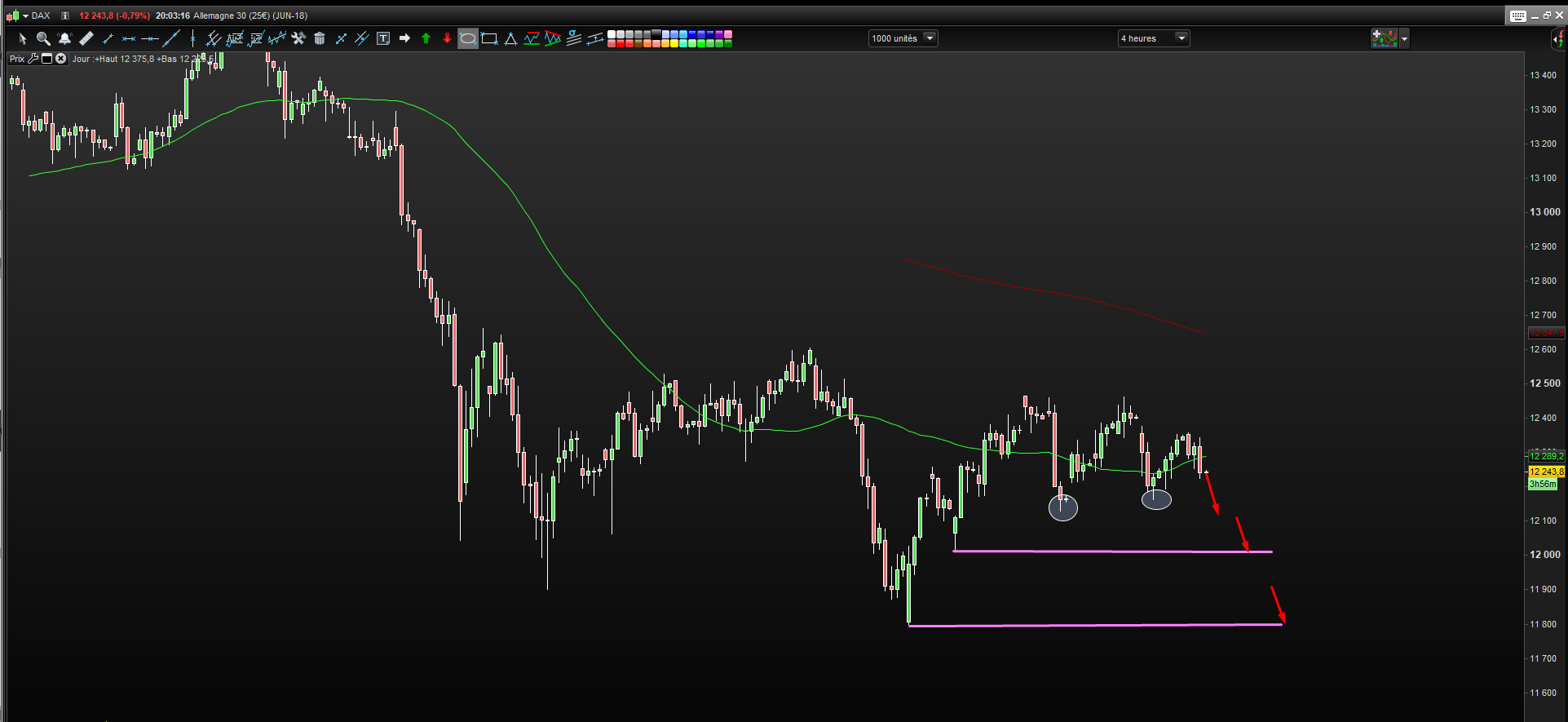Expand the indicator button dropdown arrow
Screen dimensions: 1568x722
click(x=1404, y=38)
